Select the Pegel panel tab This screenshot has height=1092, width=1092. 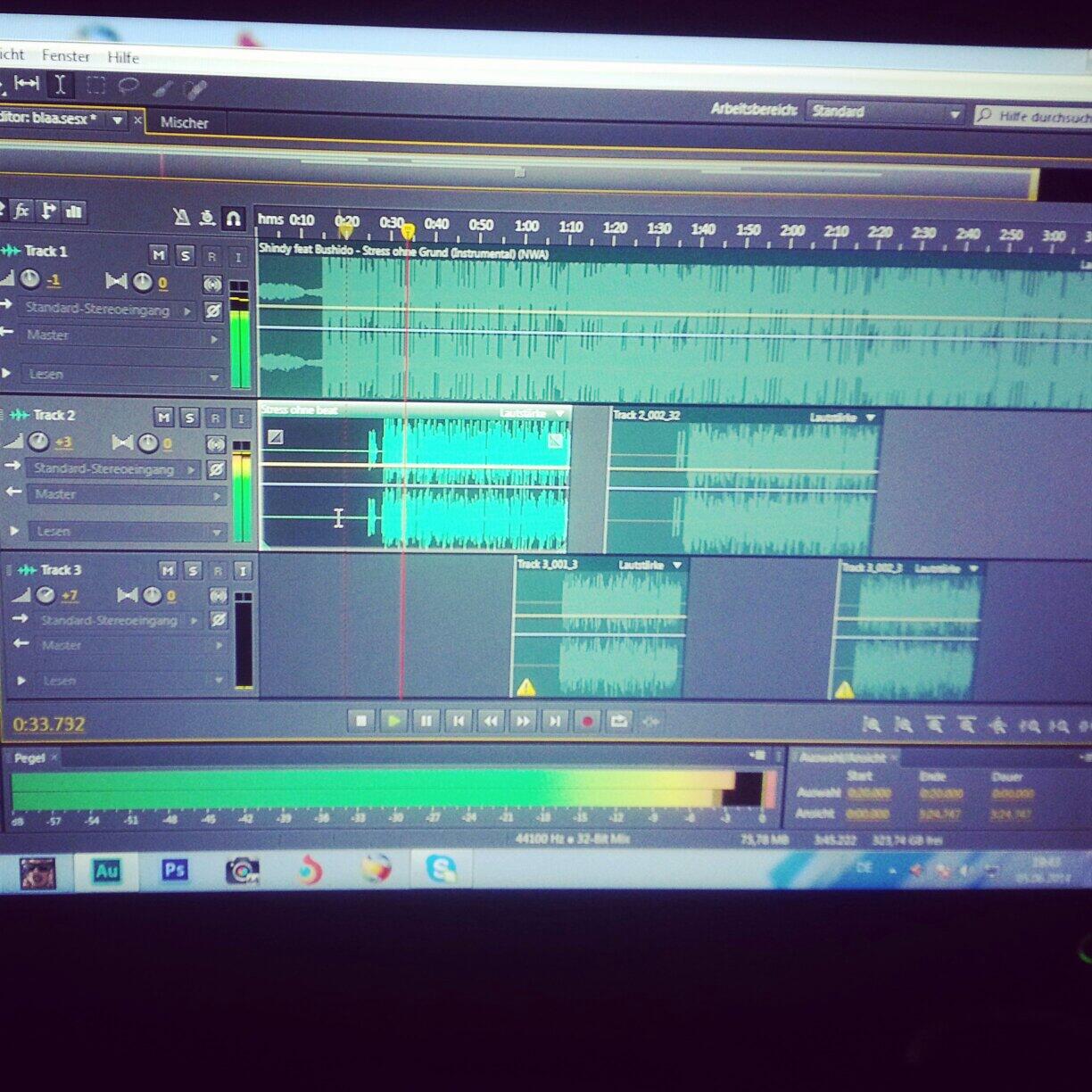(x=29, y=757)
